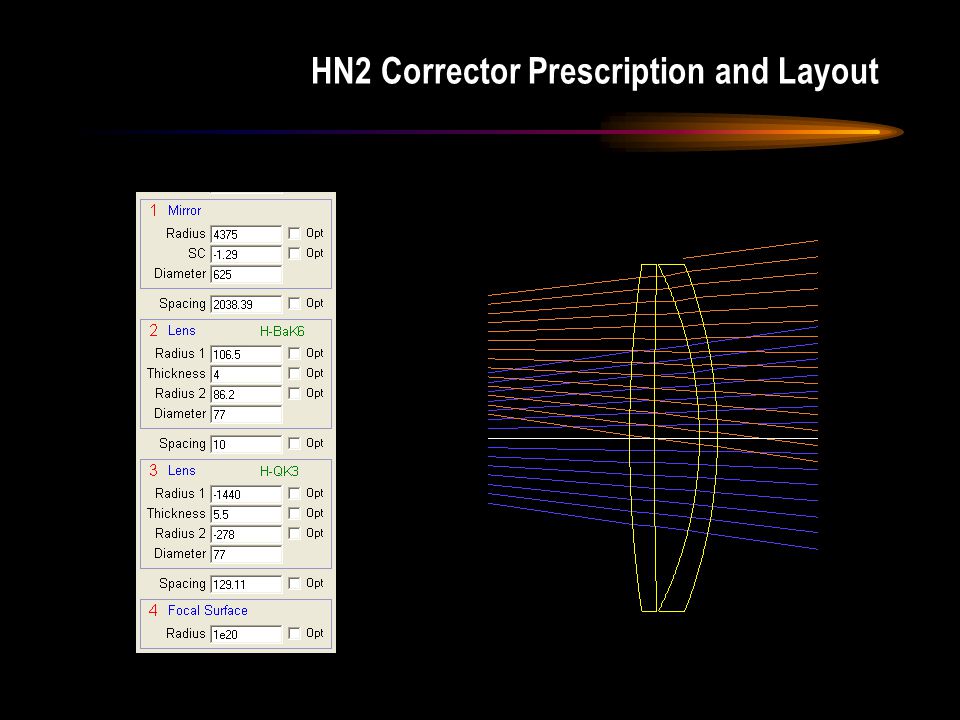The width and height of the screenshot is (960, 720).
Task: Select the H-BaK6 glass label
Action: pyautogui.click(x=282, y=331)
